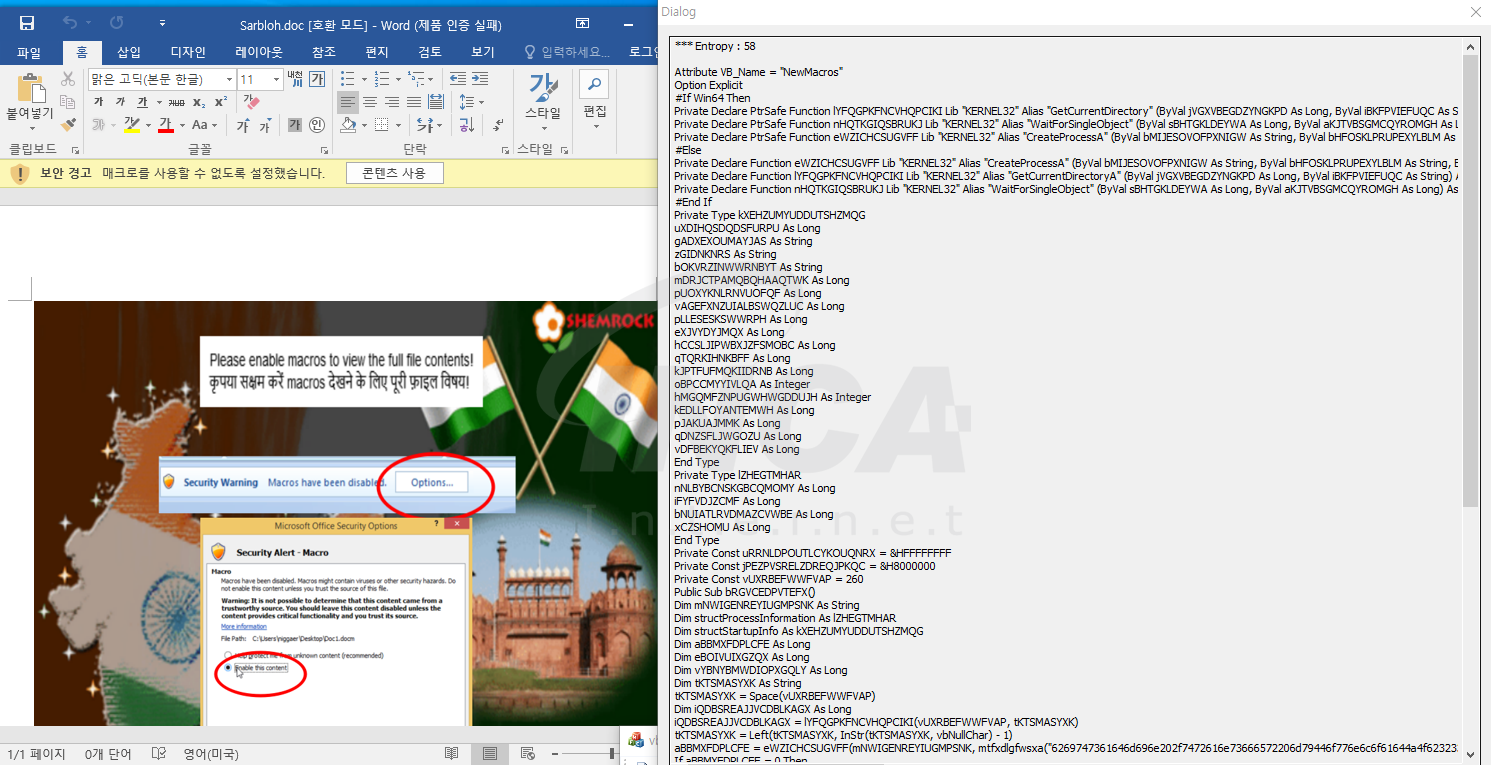
Task: Click the Print Layout view icon
Action: [490, 753]
